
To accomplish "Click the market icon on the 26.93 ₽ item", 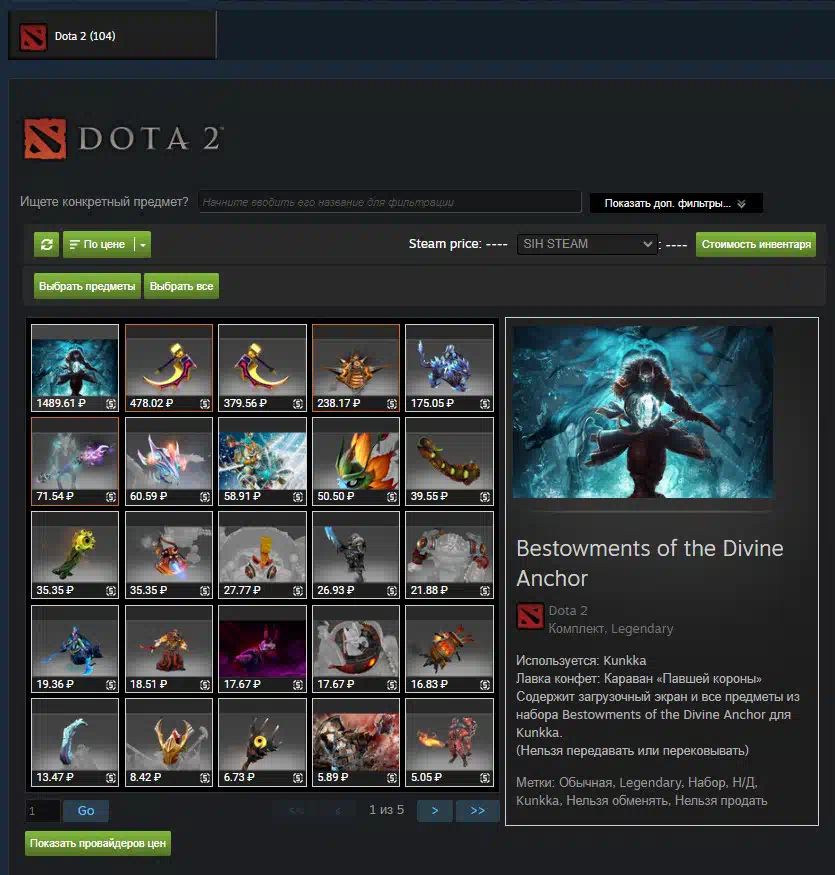I will click(392, 590).
